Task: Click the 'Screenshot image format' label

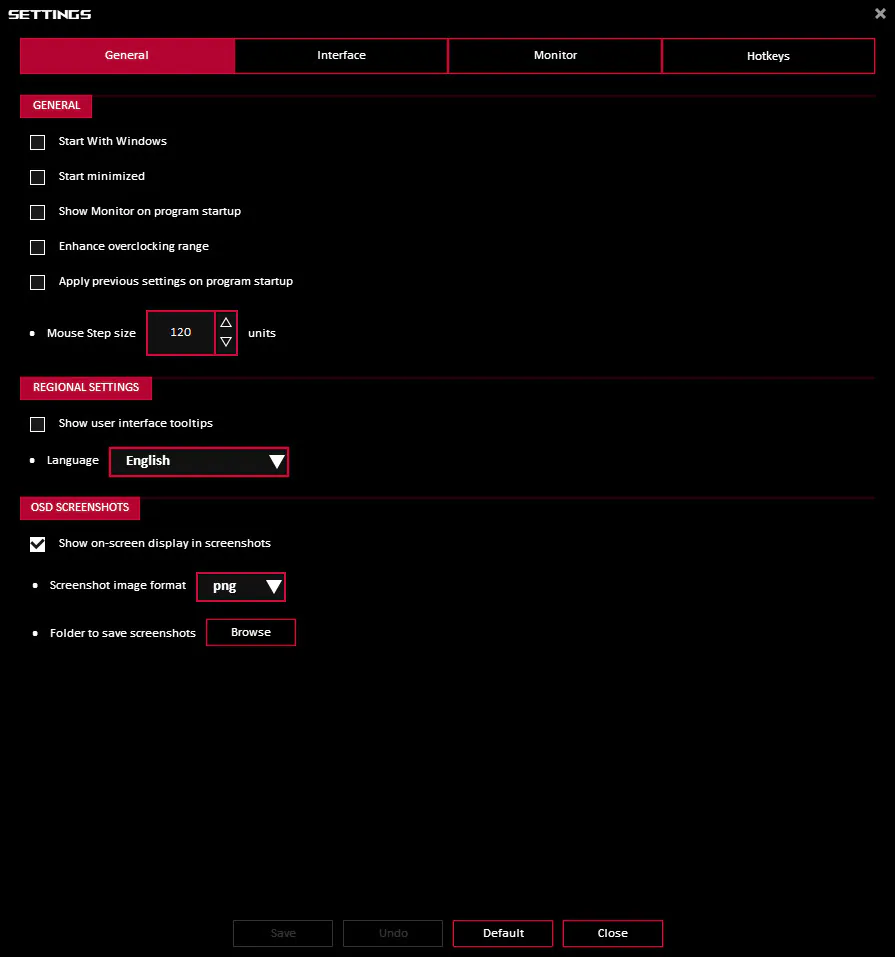Action: click(x=118, y=585)
